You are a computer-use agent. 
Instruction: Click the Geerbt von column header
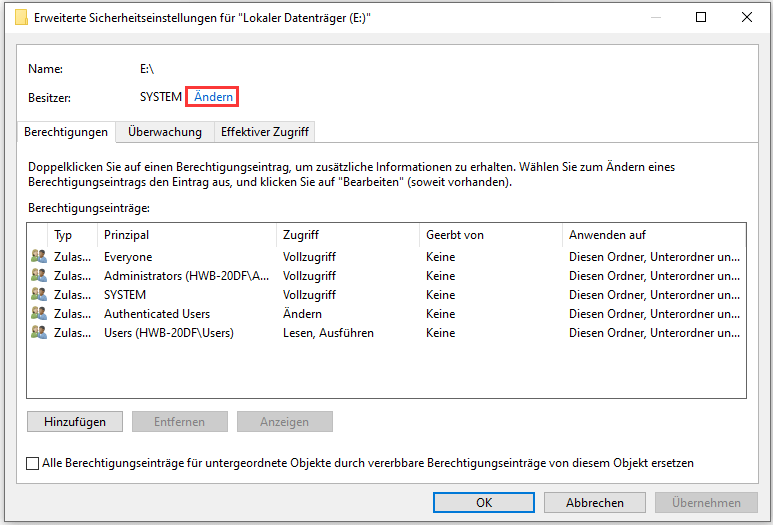(489, 235)
